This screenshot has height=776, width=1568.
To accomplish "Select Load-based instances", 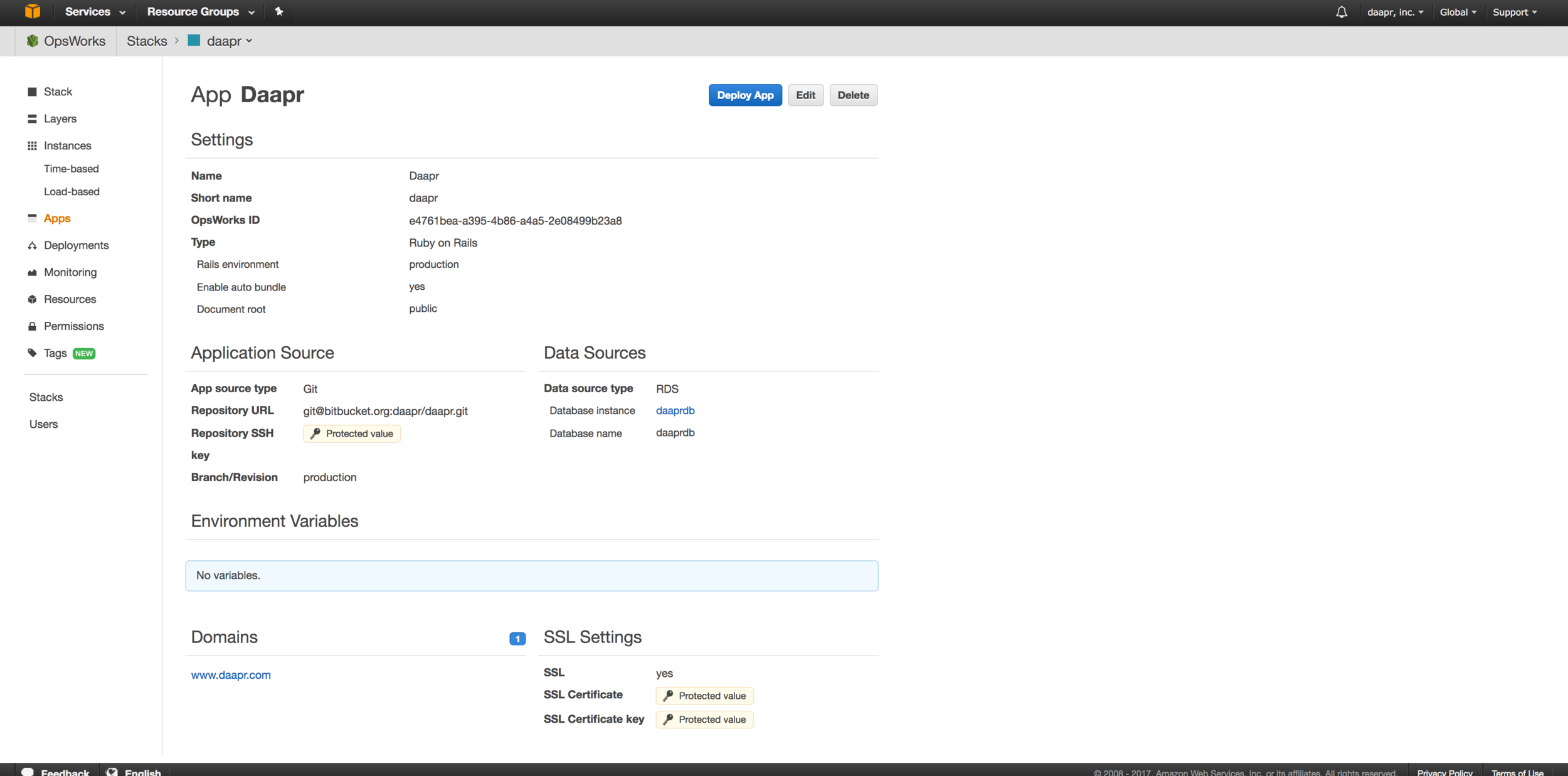I will click(72, 191).
